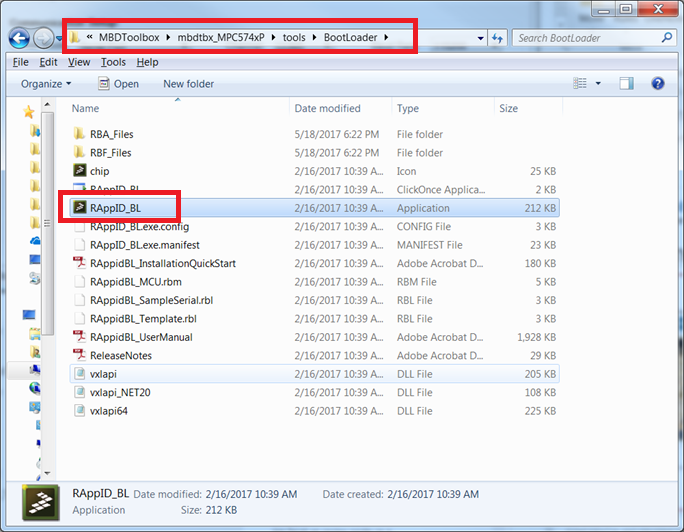Click the Forward navigation arrow button
This screenshot has height=532, width=684.
tap(43, 38)
